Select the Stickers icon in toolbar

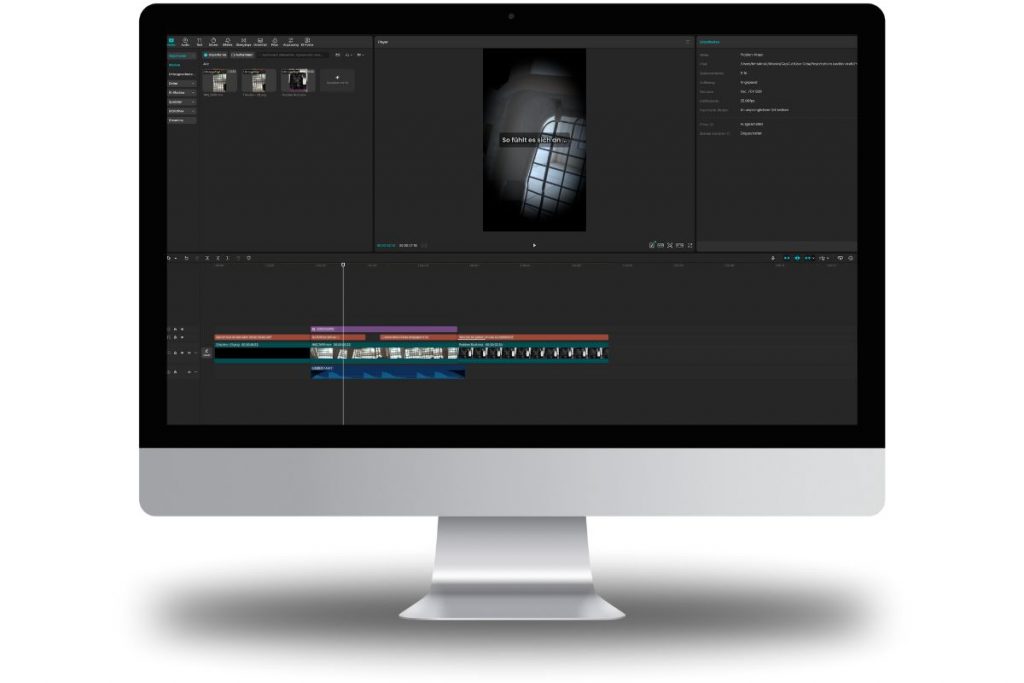214,42
